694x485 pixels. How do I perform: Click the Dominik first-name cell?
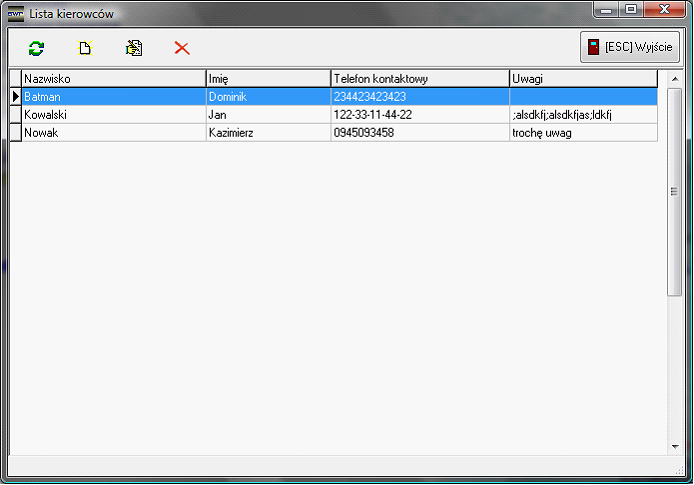click(x=267, y=97)
